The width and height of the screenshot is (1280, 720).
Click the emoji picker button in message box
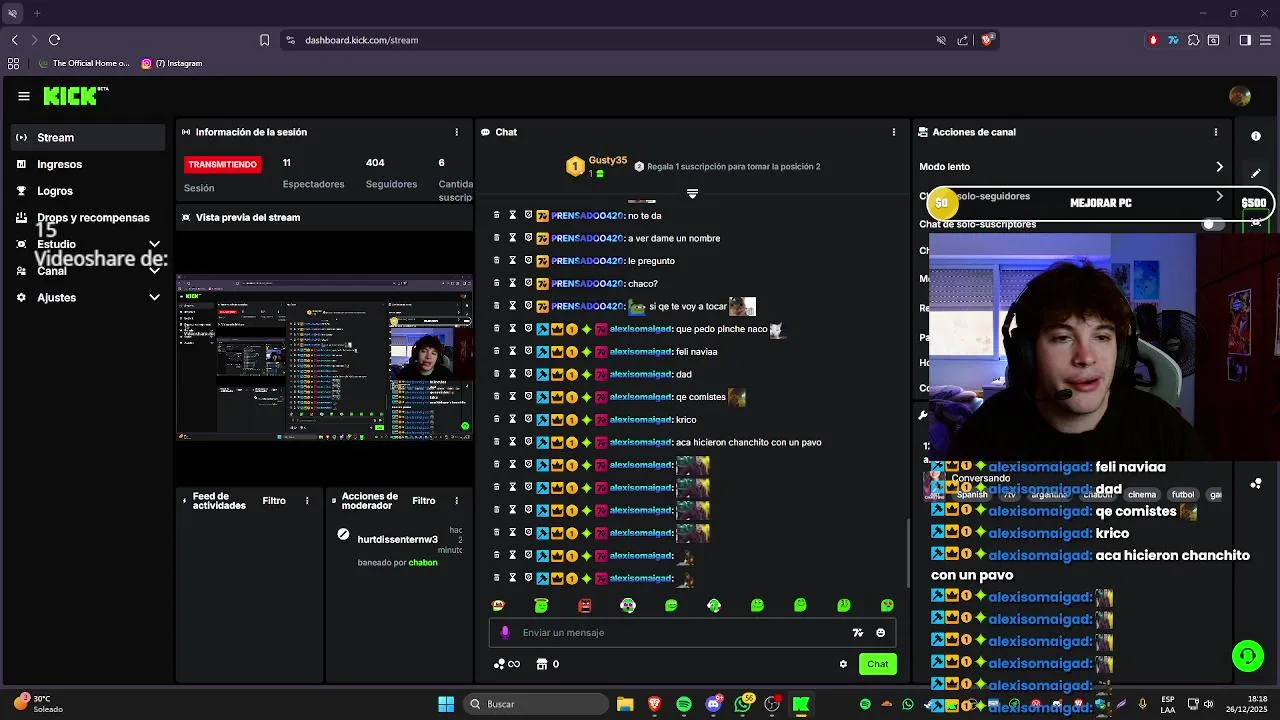pyautogui.click(x=881, y=632)
